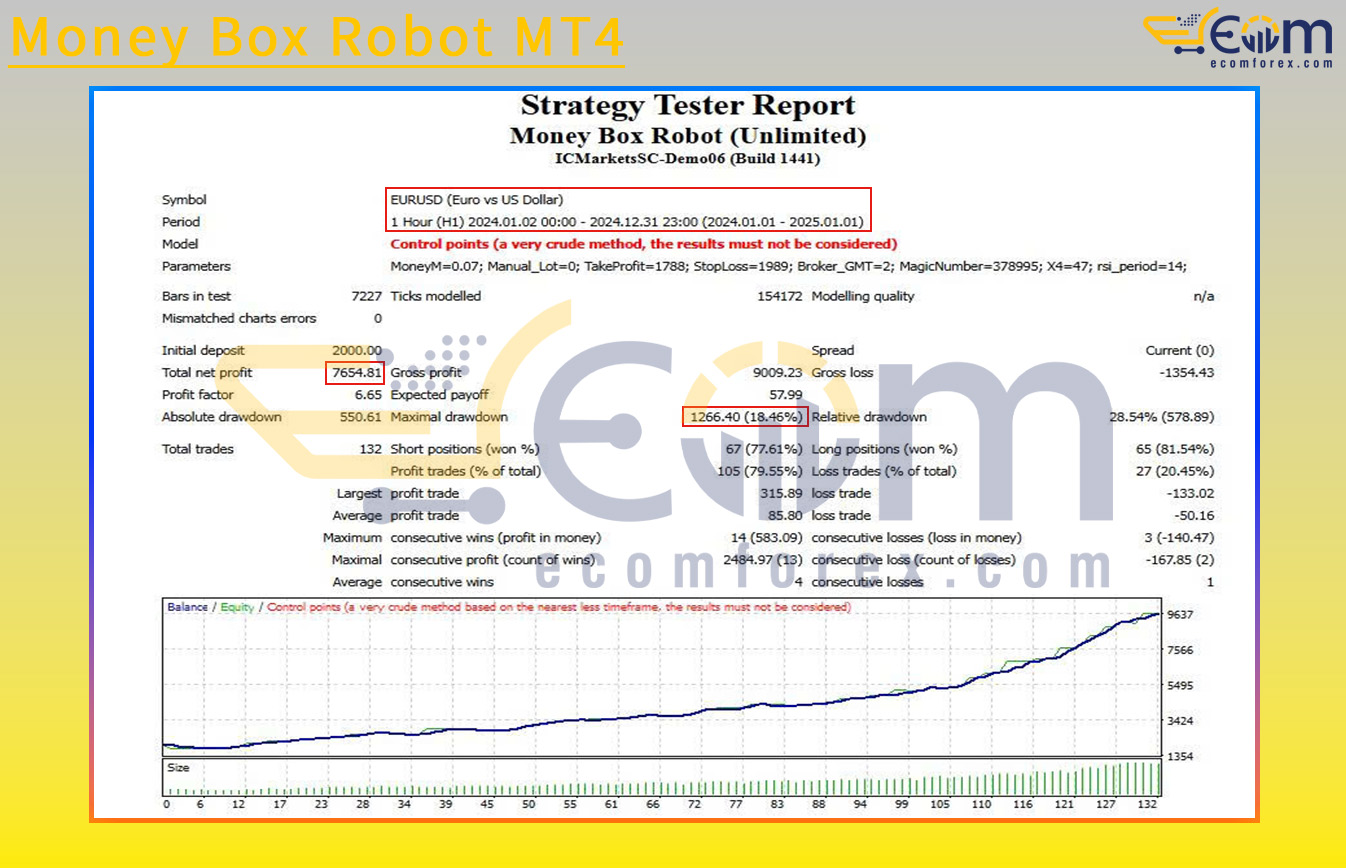Screen dimensions: 1346x868
Task: Click the x-axis label 127 under the chart
Action: [x=1106, y=804]
